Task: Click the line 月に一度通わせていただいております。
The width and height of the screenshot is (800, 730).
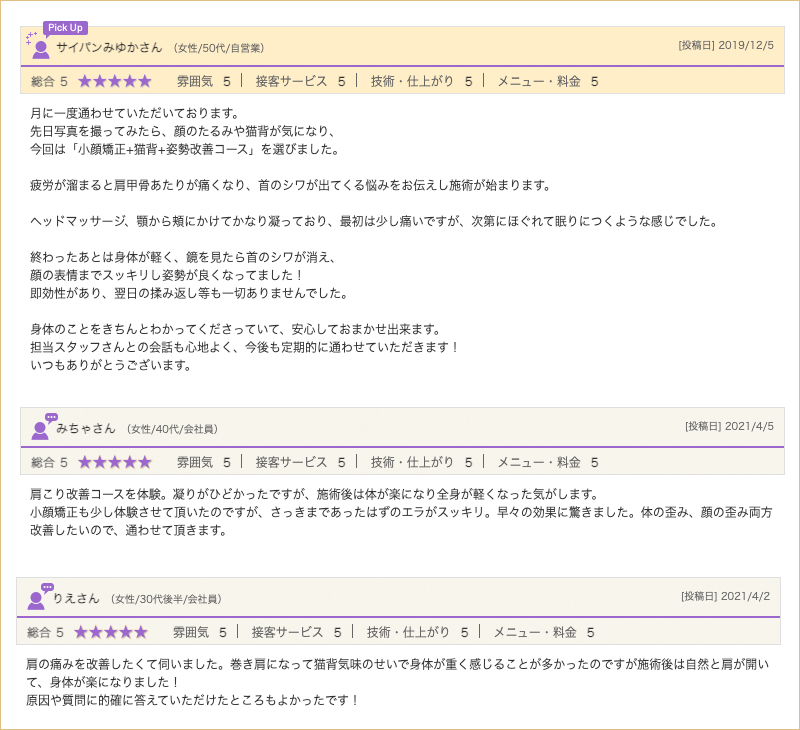Action: coord(135,113)
